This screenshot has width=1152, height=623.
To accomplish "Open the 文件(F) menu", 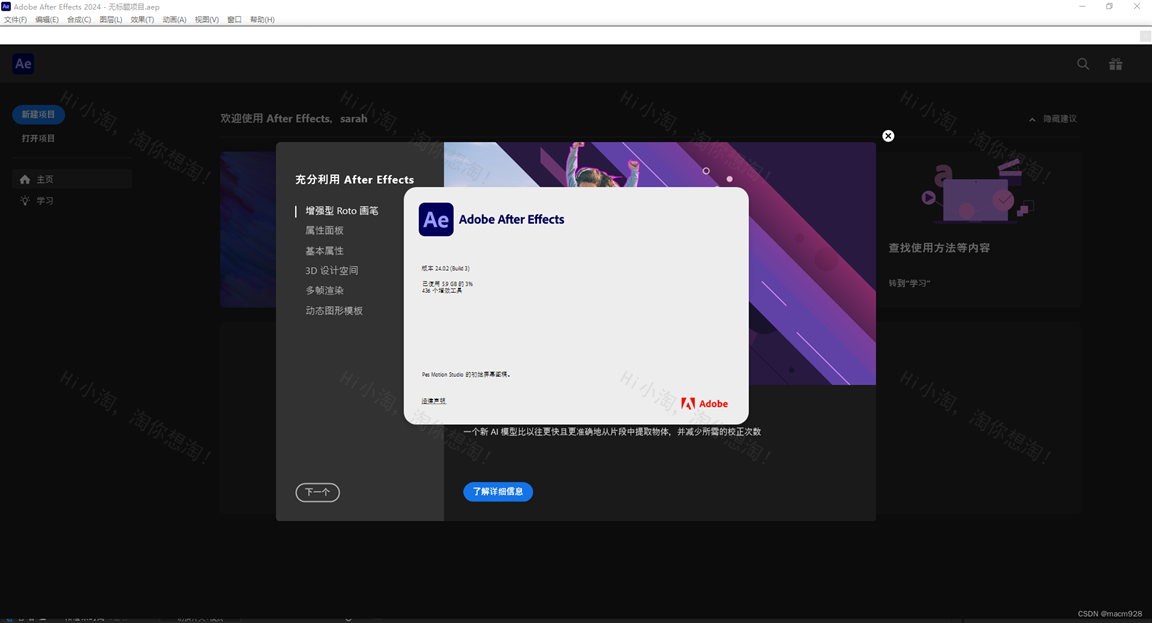I will tap(15, 20).
